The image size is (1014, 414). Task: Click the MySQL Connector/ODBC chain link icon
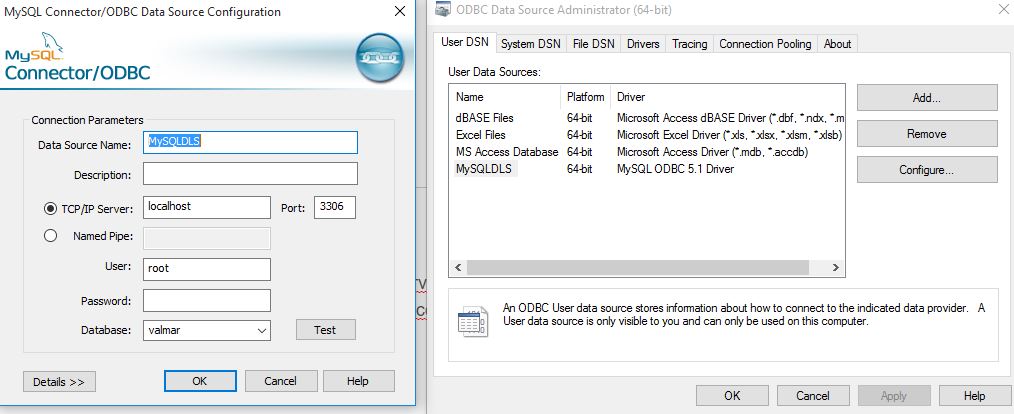coord(380,58)
